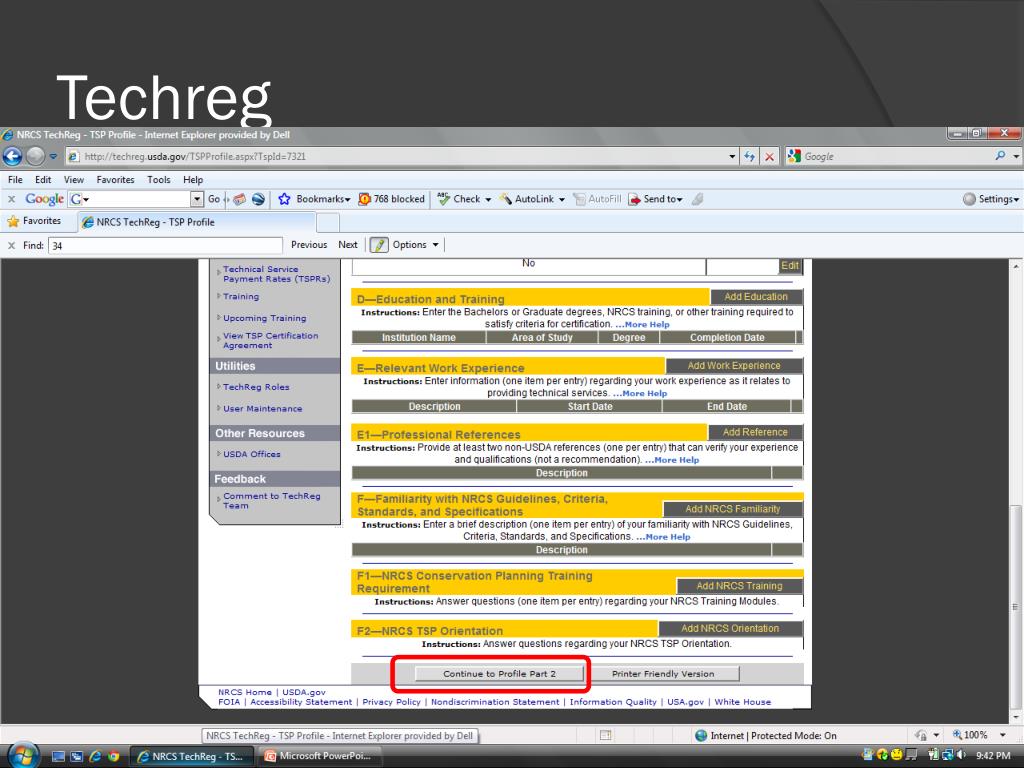Open the View menu
This screenshot has width=1024, height=768.
(x=74, y=180)
